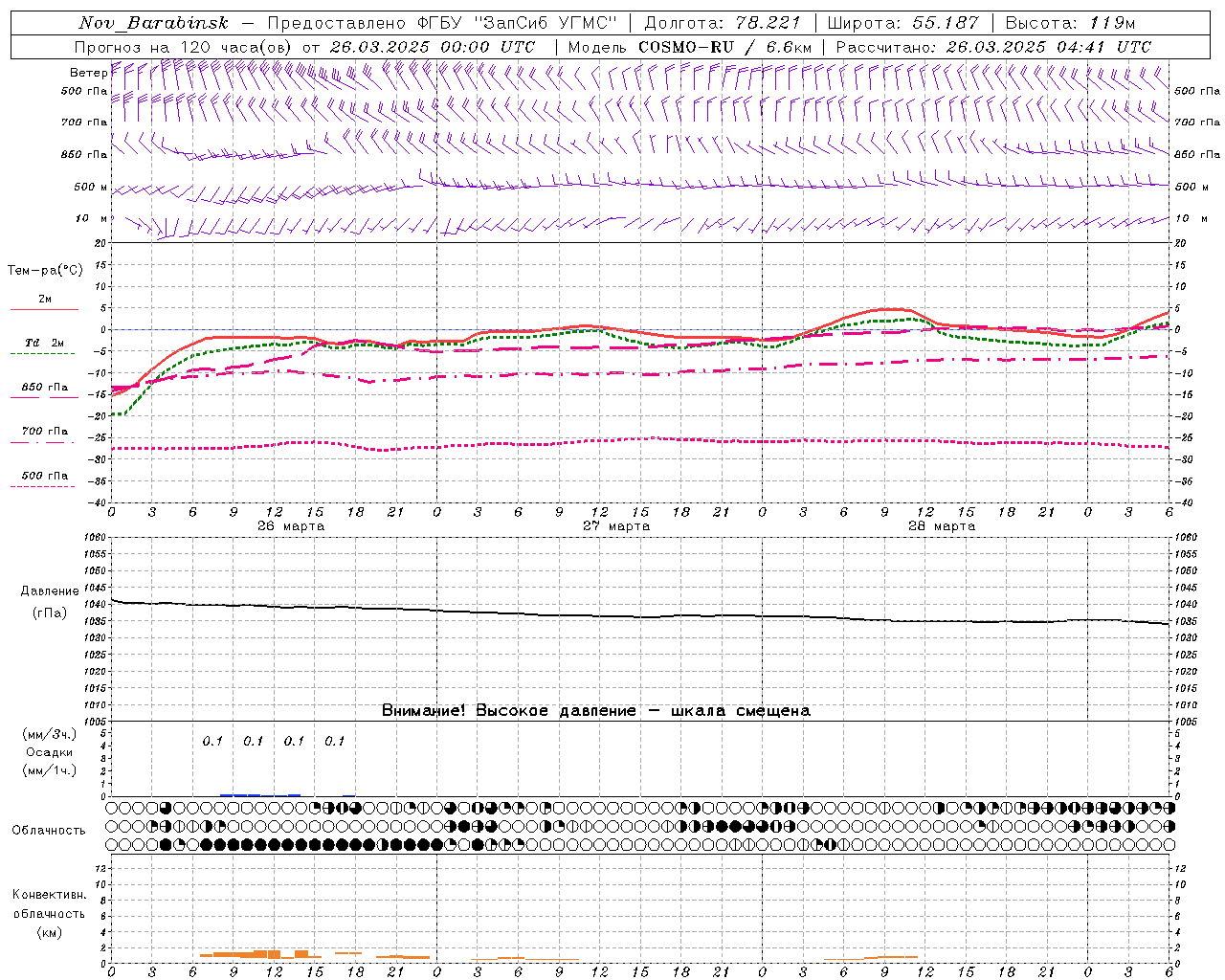This screenshot has width=1225, height=980.
Task: Click the 26 марта date marker
Action: [x=291, y=526]
